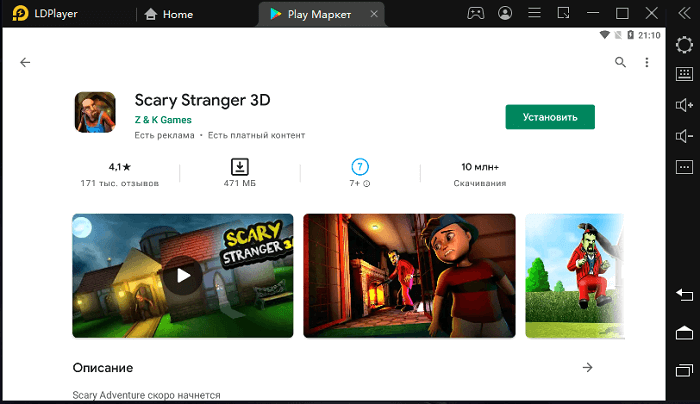
Task: Click the download size icon above 471 МБ
Action: (240, 167)
